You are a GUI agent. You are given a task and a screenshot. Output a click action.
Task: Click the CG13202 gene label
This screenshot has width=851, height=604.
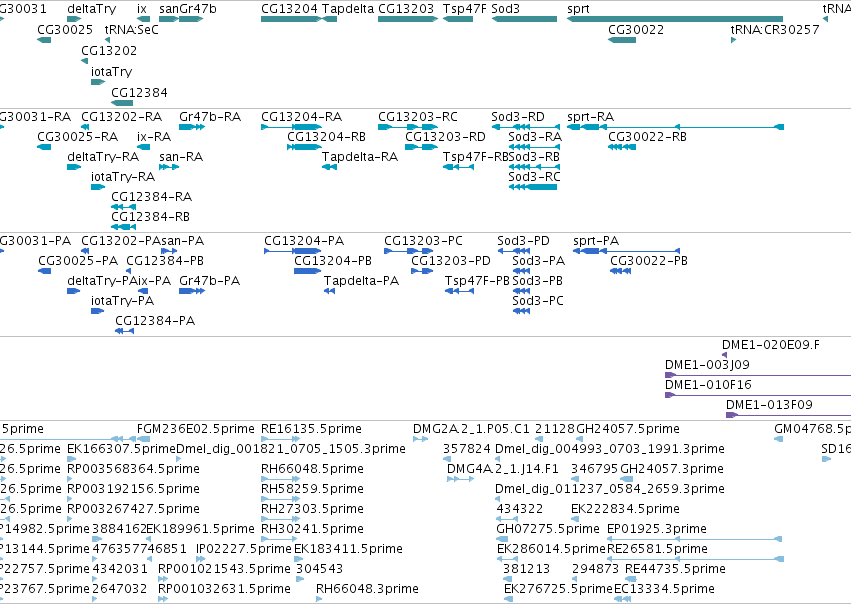click(x=109, y=50)
